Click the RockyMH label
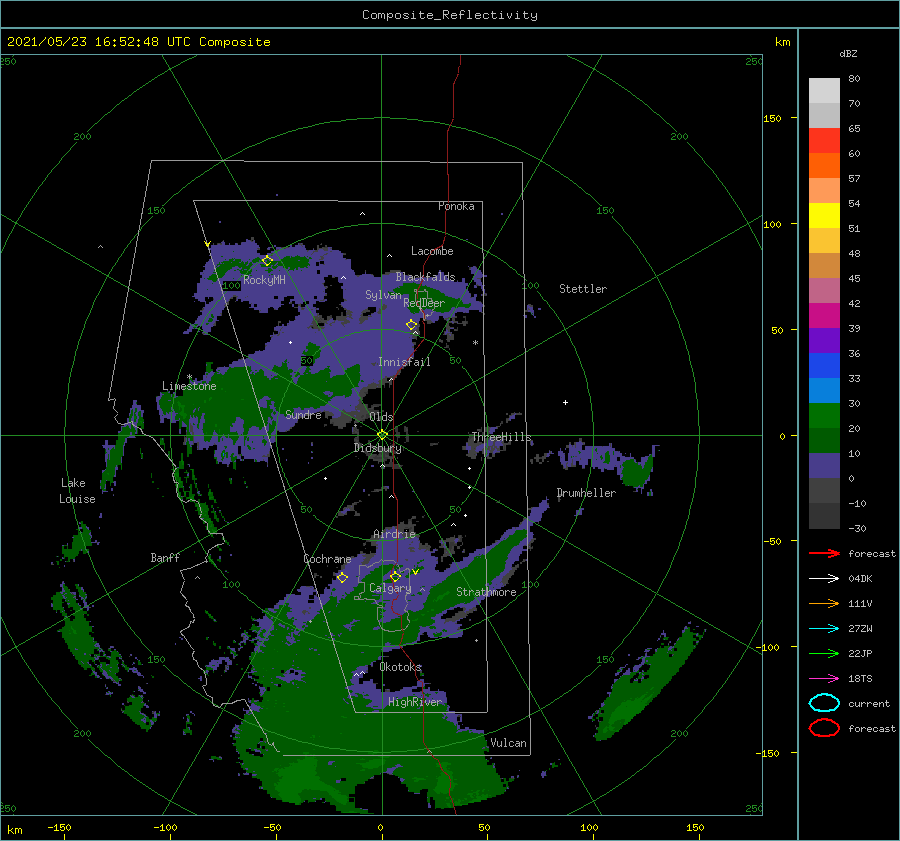The height and width of the screenshot is (841, 900). coord(264,280)
